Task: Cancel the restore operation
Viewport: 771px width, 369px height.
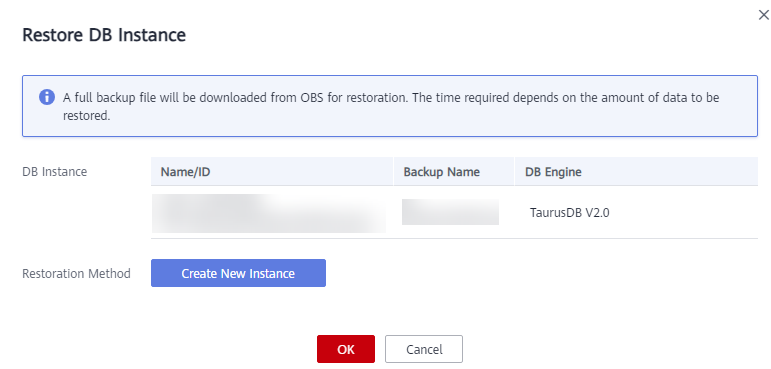Action: click(x=424, y=349)
